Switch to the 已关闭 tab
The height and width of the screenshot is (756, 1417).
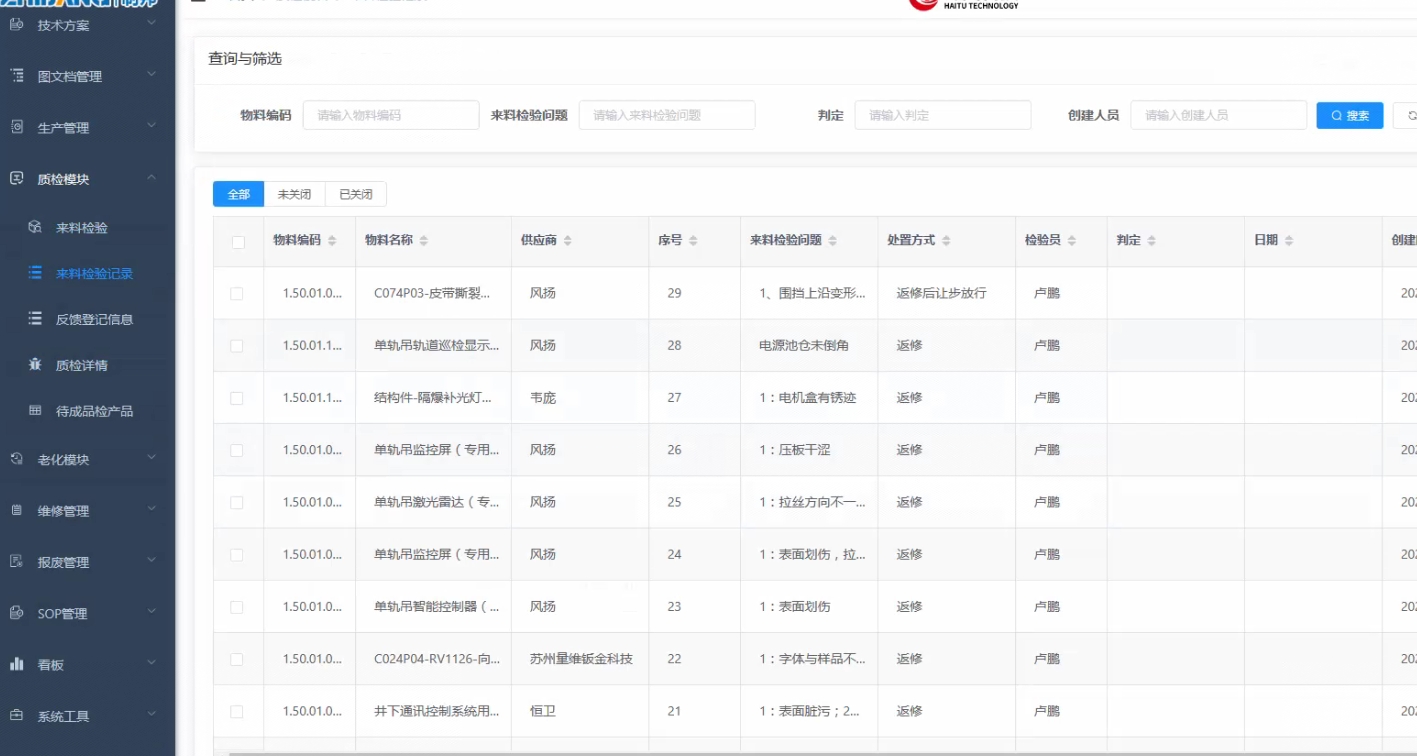click(x=356, y=194)
